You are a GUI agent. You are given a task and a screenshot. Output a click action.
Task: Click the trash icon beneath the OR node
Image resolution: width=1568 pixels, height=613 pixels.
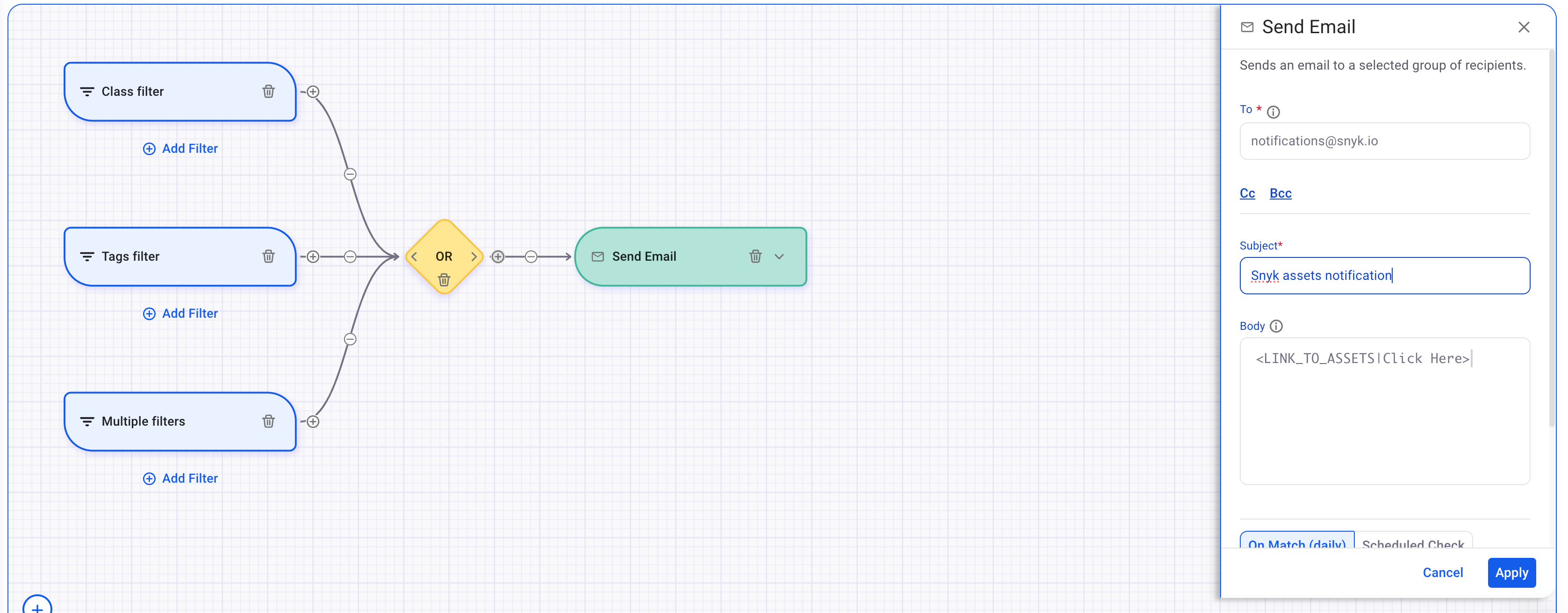[x=444, y=280]
